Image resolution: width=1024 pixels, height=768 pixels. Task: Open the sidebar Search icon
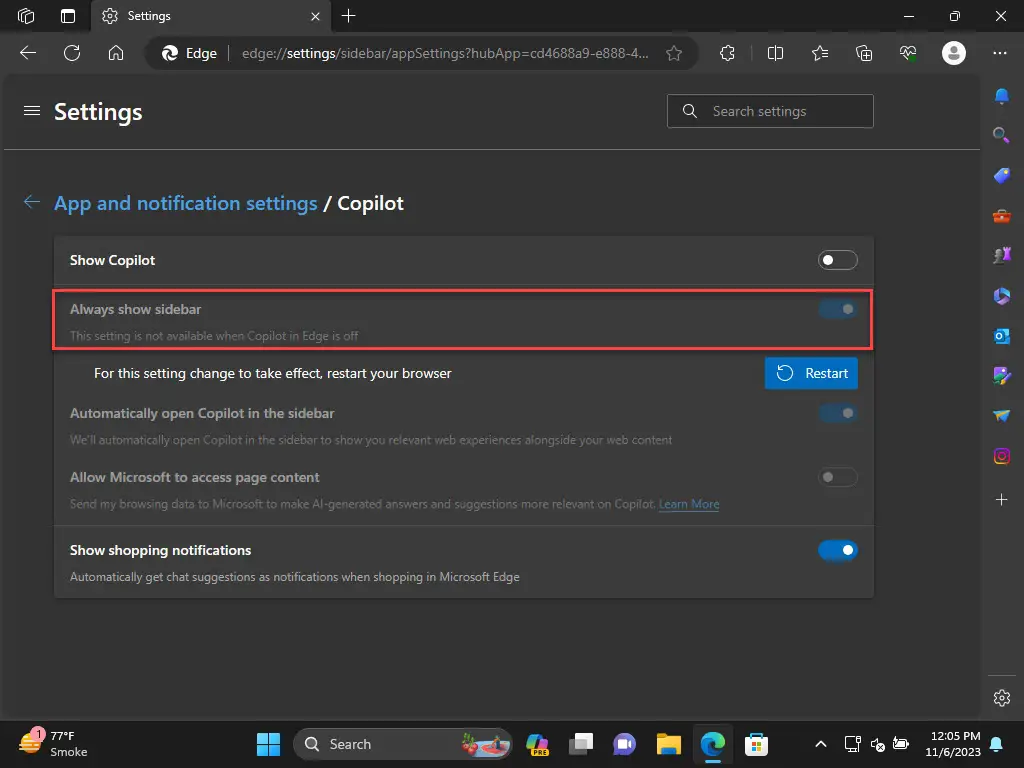[x=1001, y=135]
